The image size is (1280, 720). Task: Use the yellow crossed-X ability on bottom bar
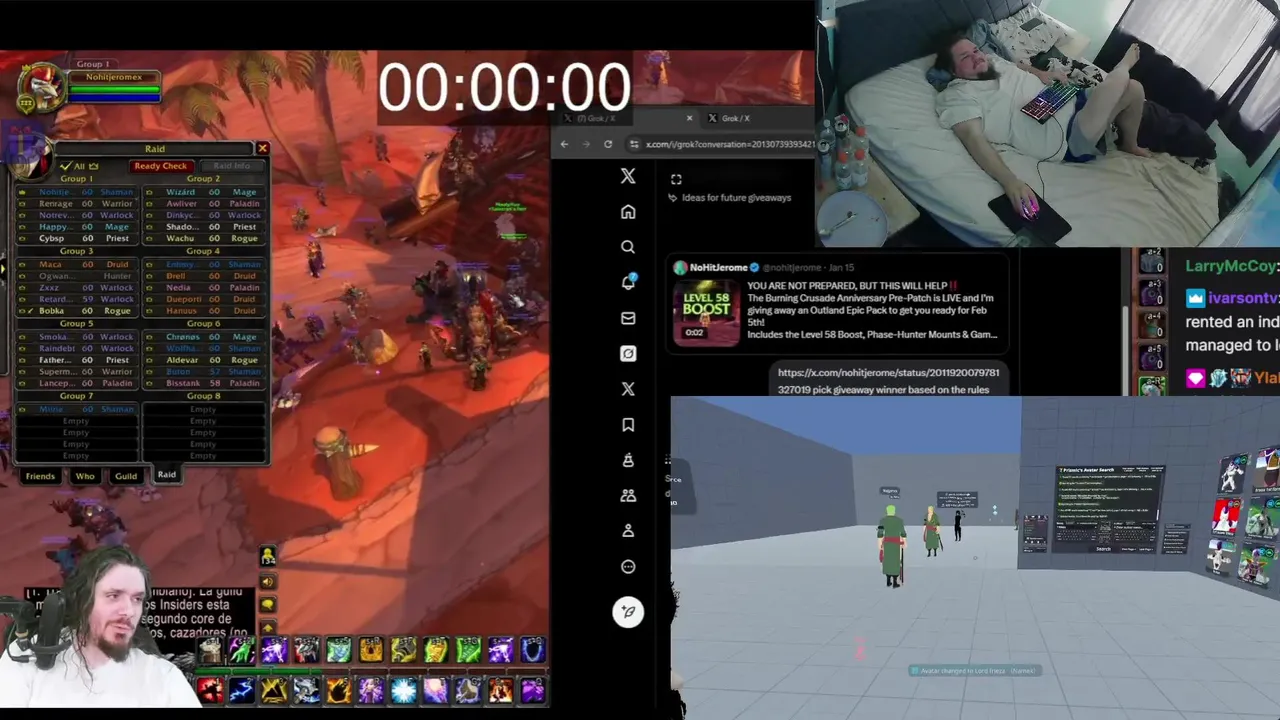274,690
